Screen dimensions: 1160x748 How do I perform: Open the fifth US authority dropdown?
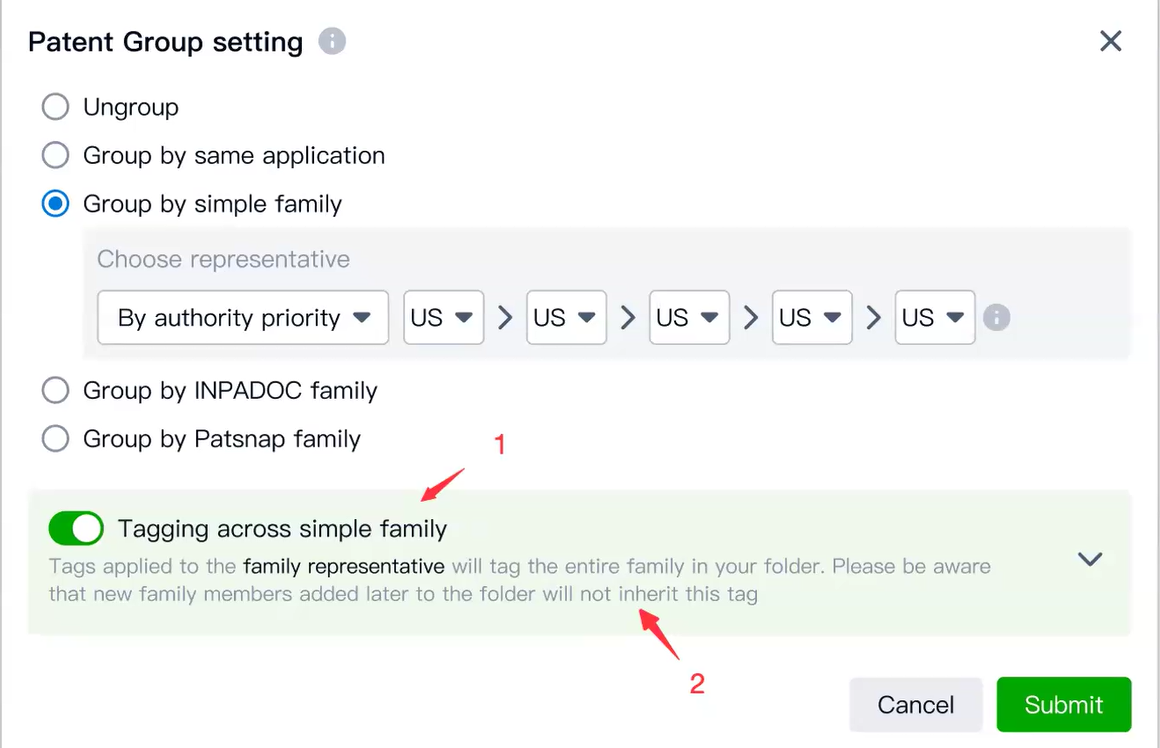[x=935, y=318]
